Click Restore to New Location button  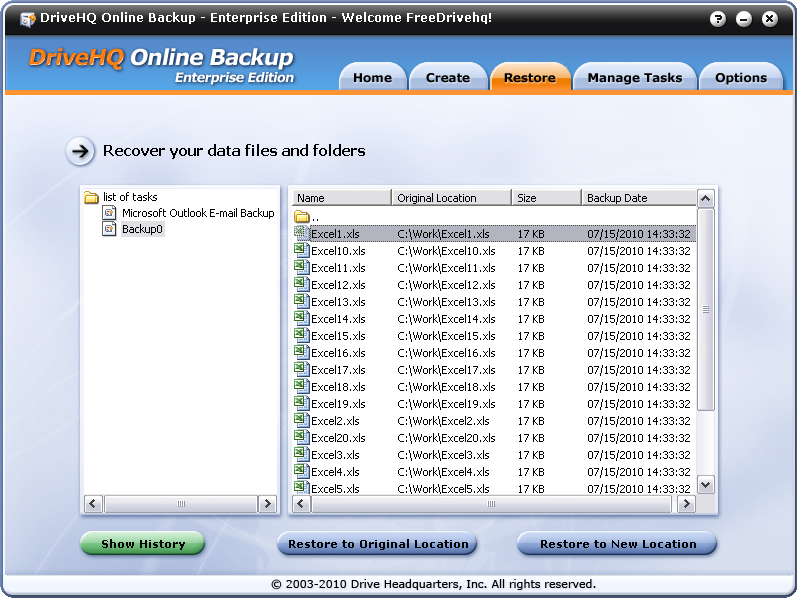click(x=617, y=544)
